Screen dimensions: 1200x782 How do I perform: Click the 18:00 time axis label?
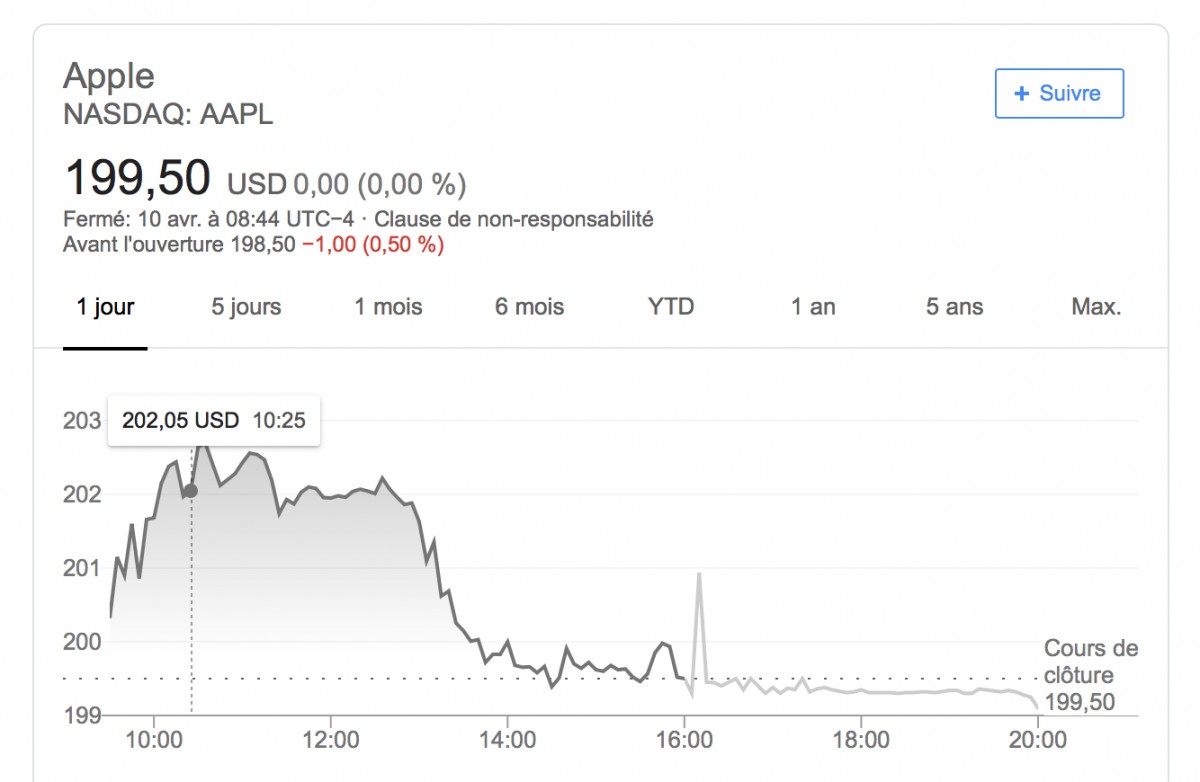tap(861, 741)
